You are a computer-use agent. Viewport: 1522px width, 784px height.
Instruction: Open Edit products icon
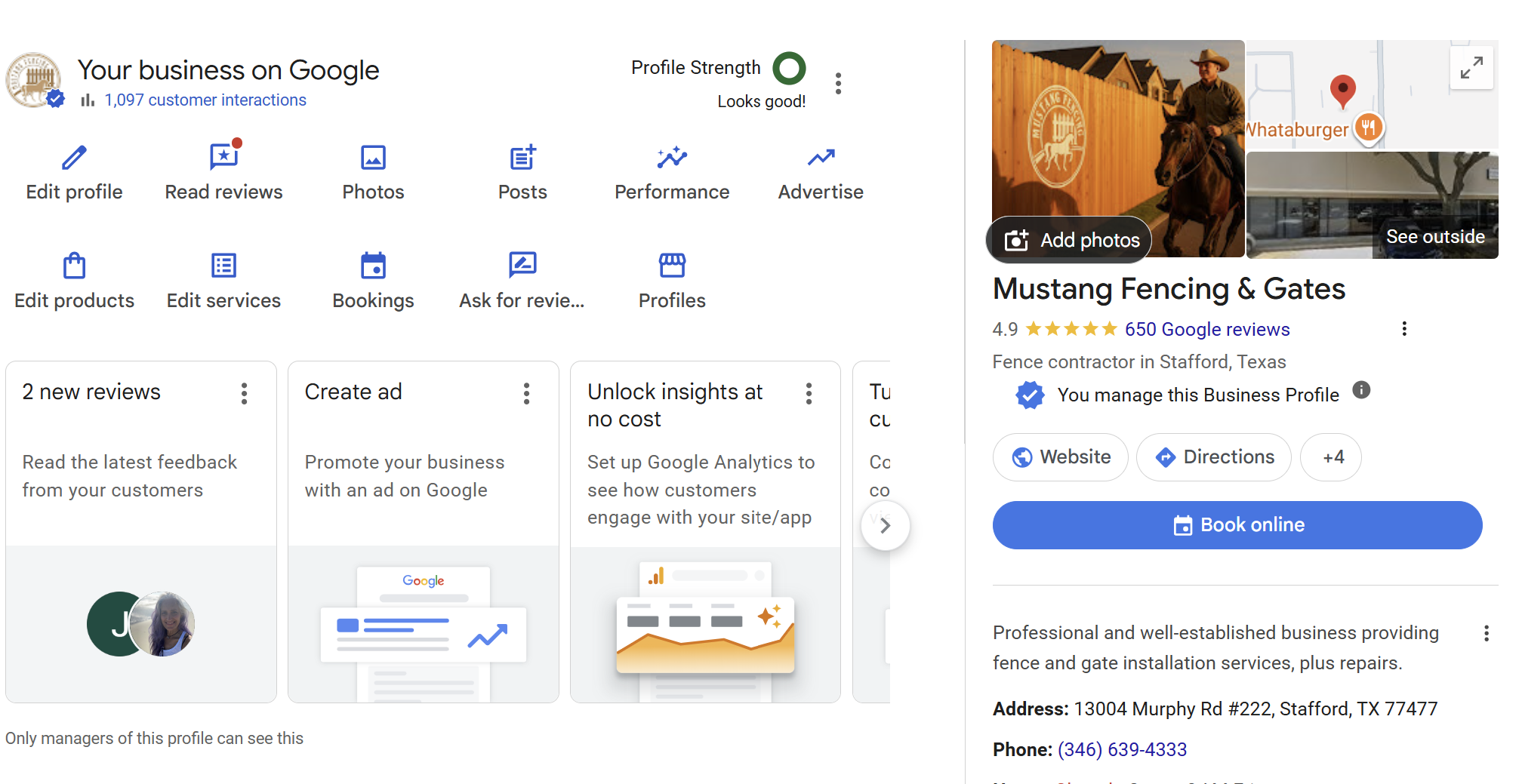point(74,266)
